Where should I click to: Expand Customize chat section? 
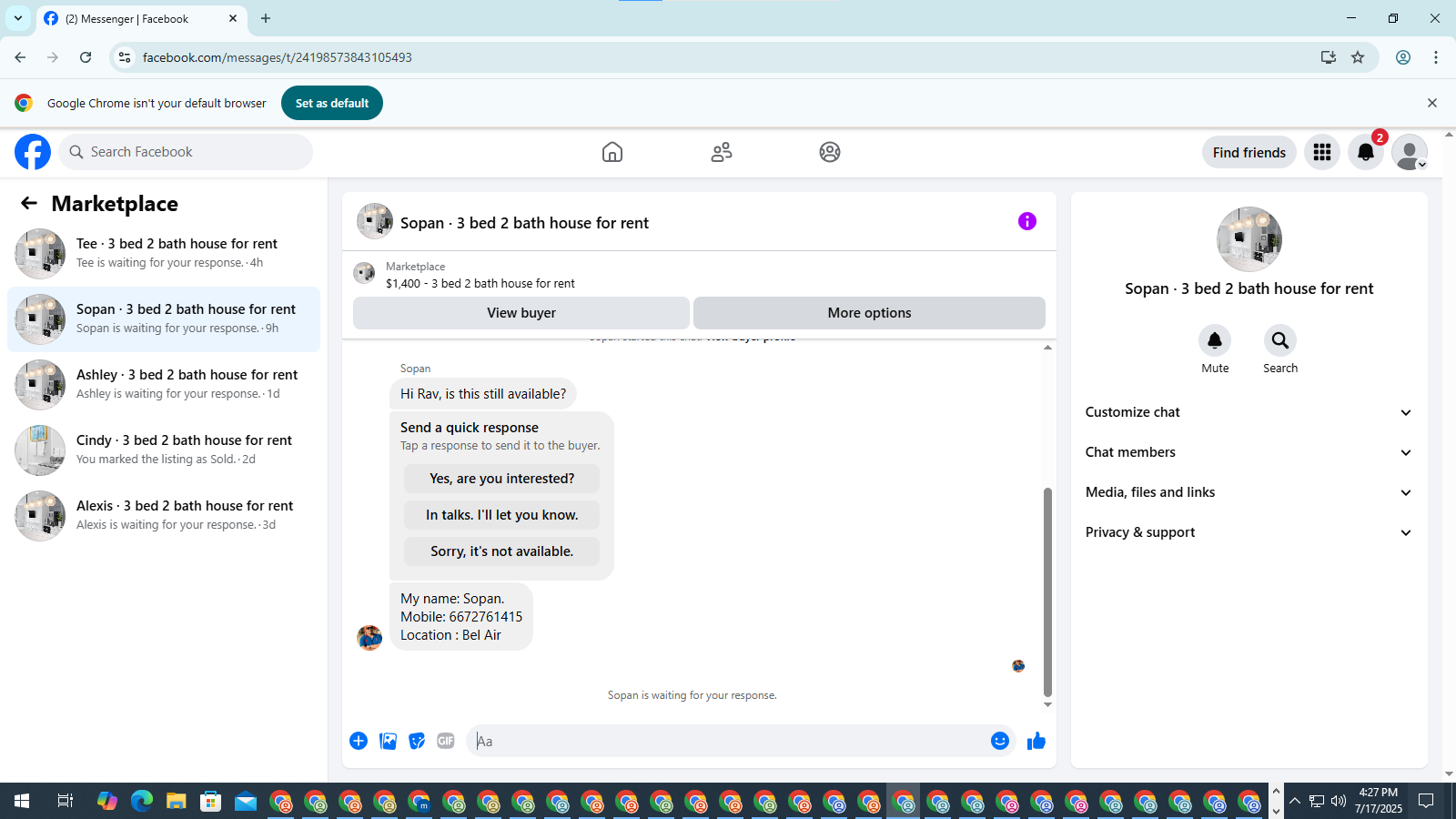[1249, 412]
